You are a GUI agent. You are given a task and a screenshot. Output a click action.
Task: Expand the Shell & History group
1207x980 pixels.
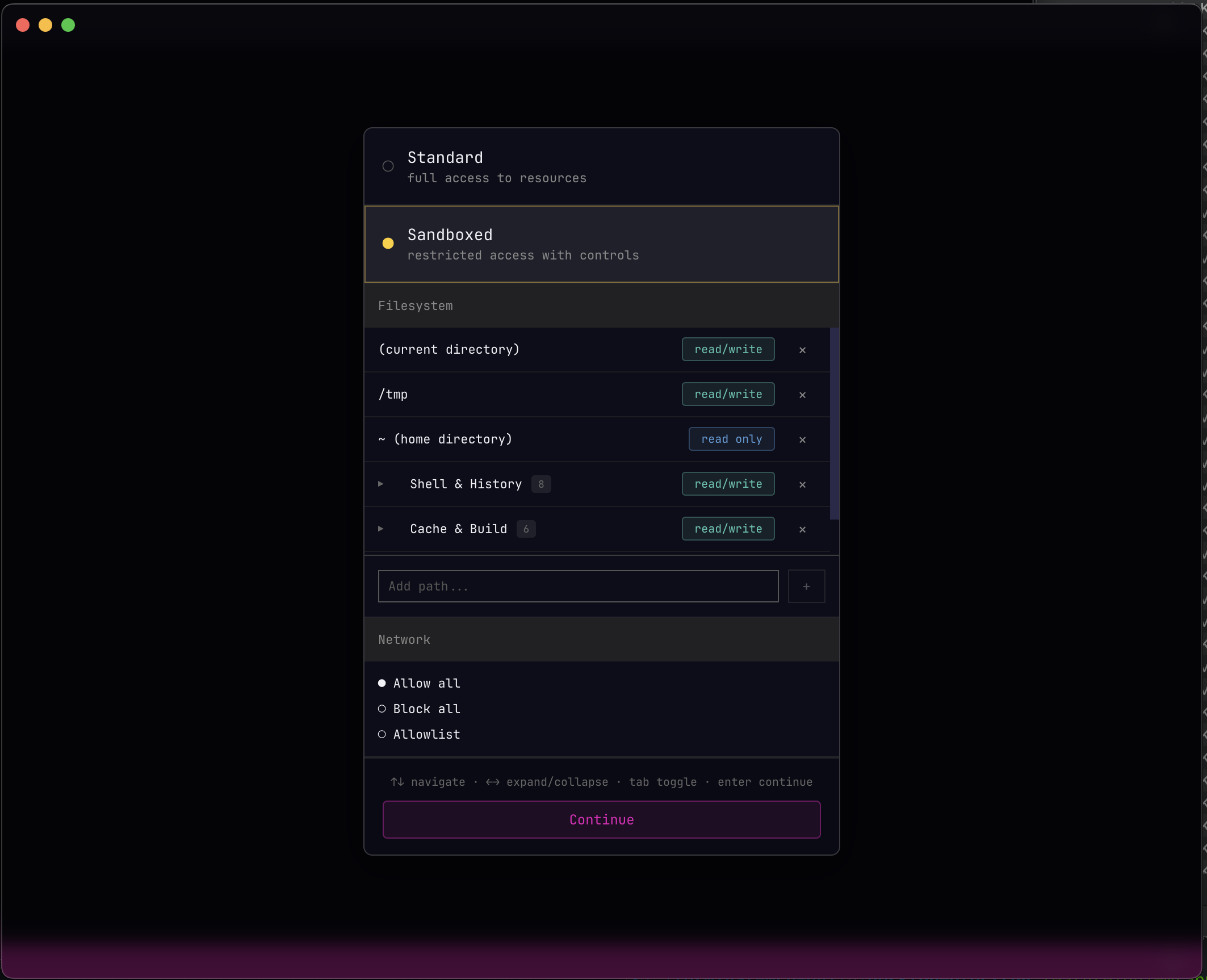coord(380,484)
